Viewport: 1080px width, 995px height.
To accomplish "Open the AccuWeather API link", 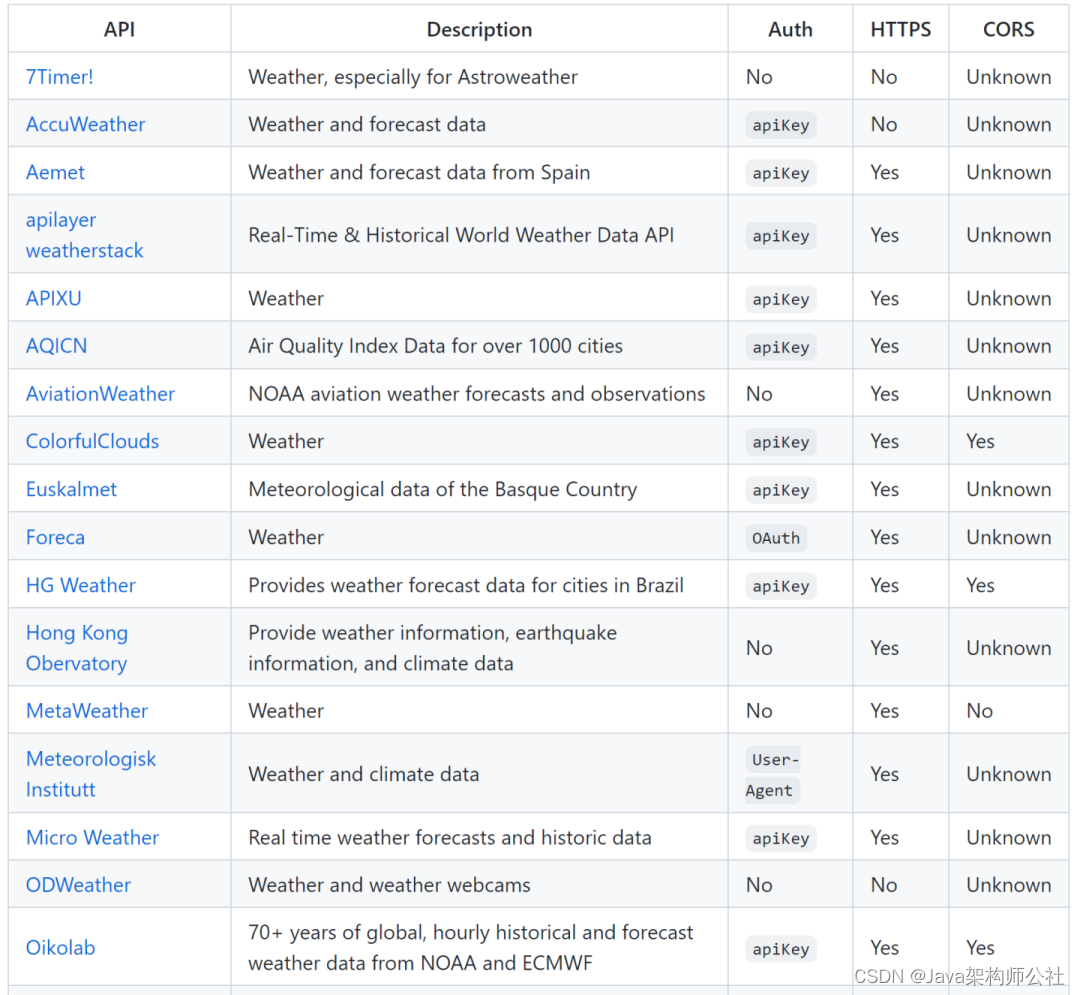I will 85,124.
